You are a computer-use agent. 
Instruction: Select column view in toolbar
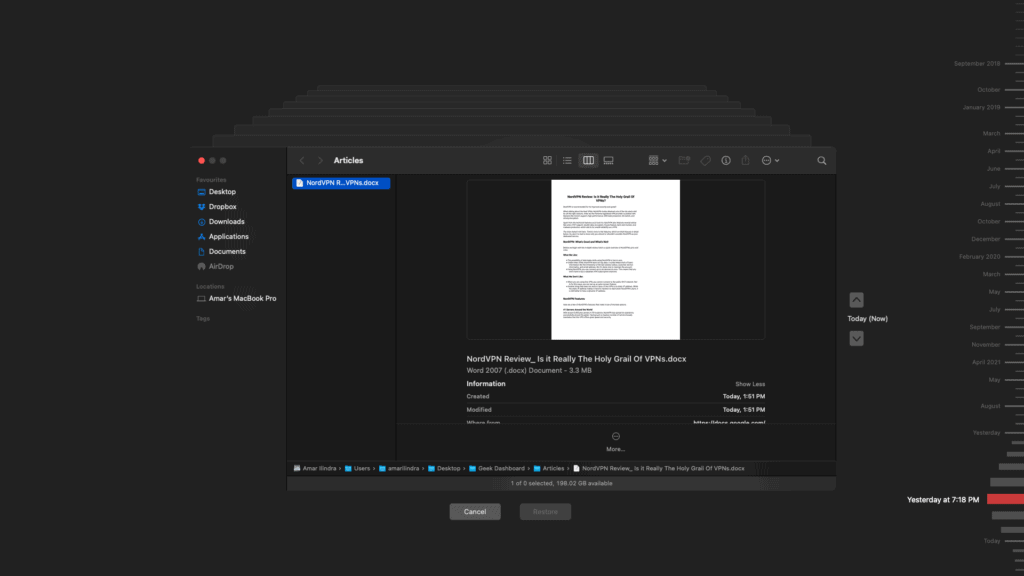[x=588, y=161]
